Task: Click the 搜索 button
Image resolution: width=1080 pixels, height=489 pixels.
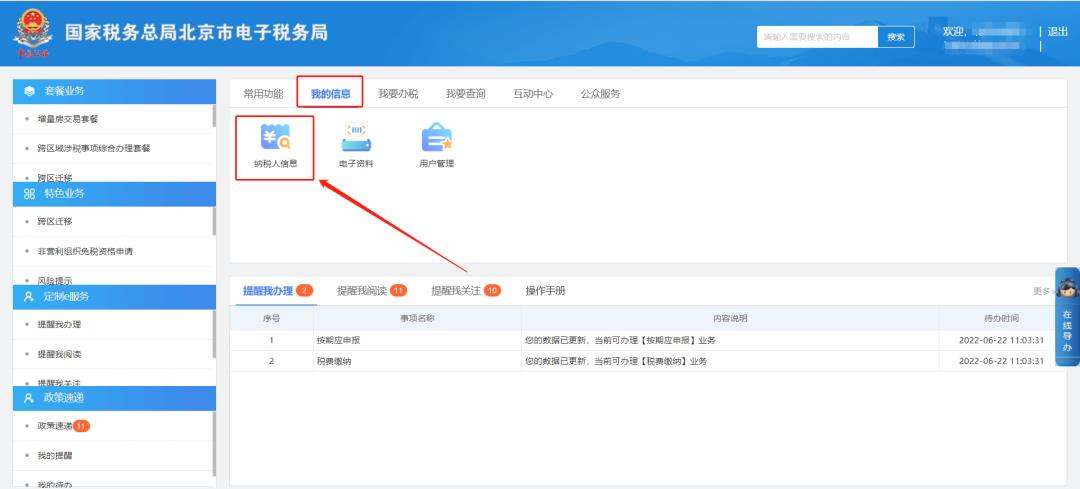Action: tap(896, 37)
